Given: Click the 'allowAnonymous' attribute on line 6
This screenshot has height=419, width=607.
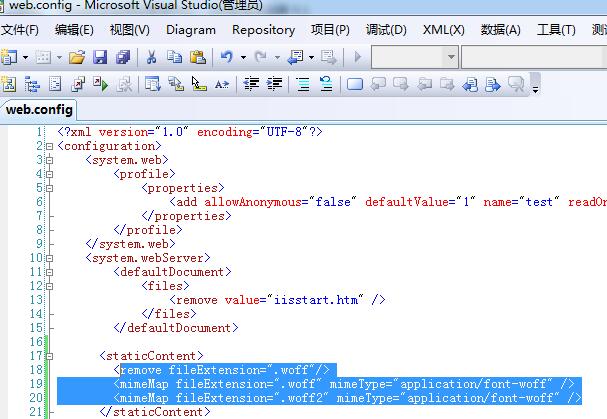Looking at the screenshot, I should (253, 202).
